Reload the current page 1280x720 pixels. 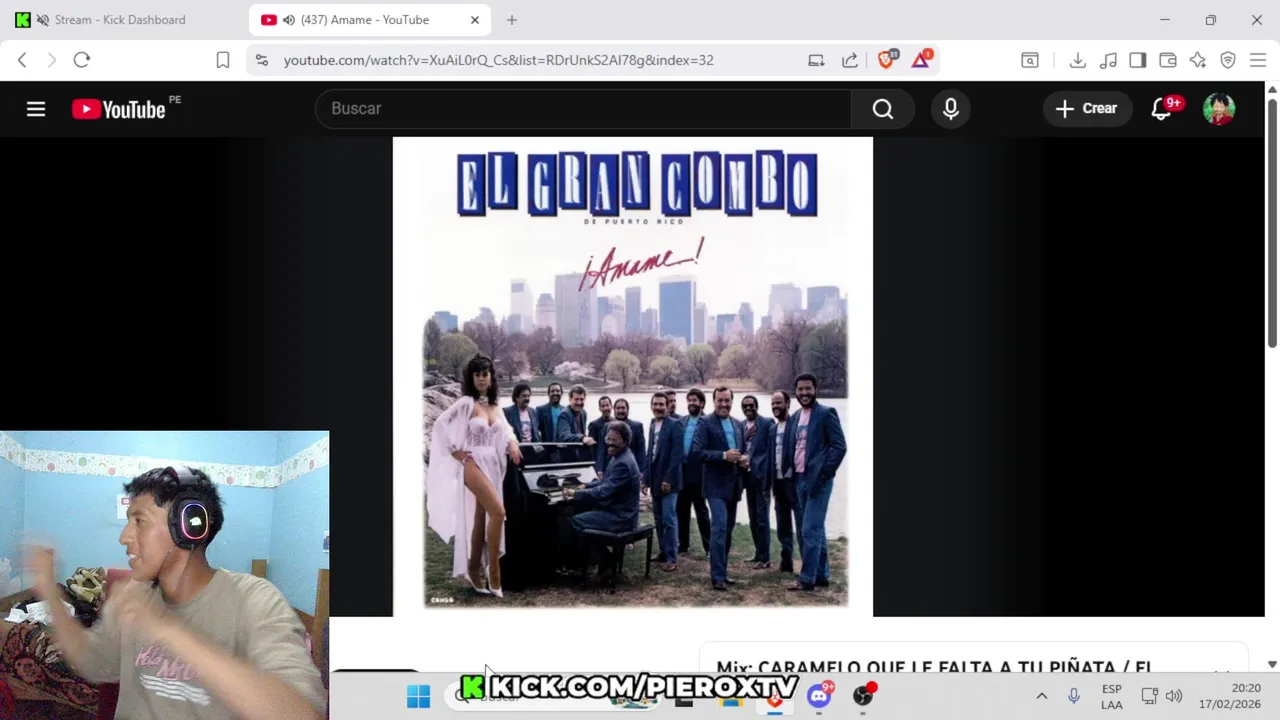(82, 60)
